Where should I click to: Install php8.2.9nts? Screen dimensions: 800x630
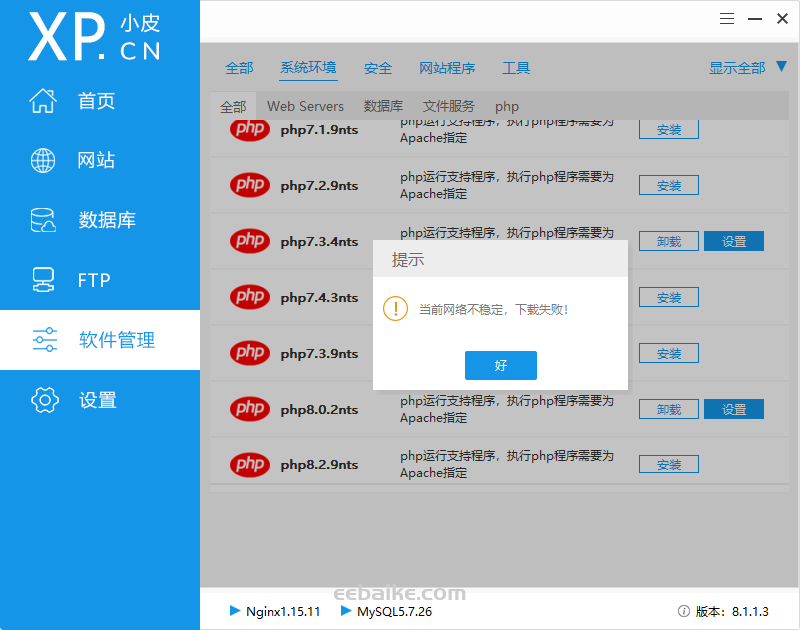click(669, 465)
